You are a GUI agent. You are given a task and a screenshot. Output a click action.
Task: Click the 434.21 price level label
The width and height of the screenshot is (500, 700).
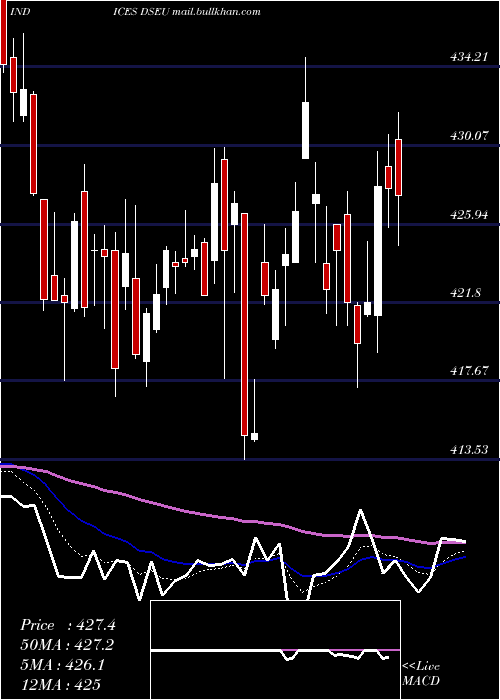[469, 57]
